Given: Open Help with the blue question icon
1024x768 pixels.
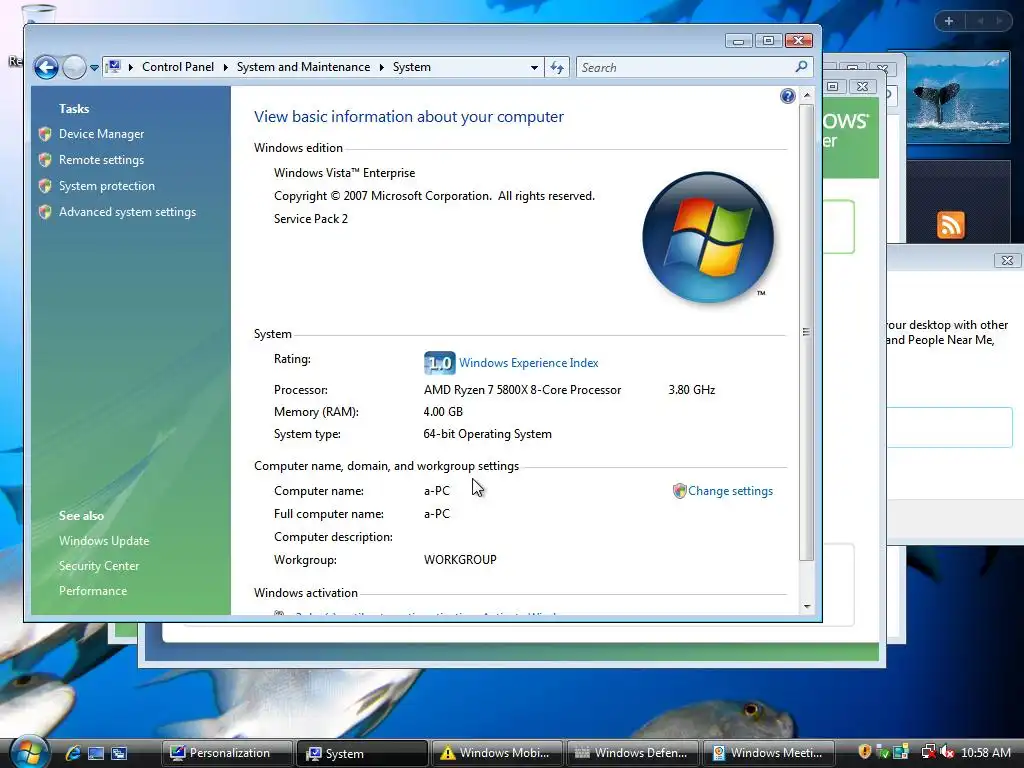Looking at the screenshot, I should (x=788, y=97).
